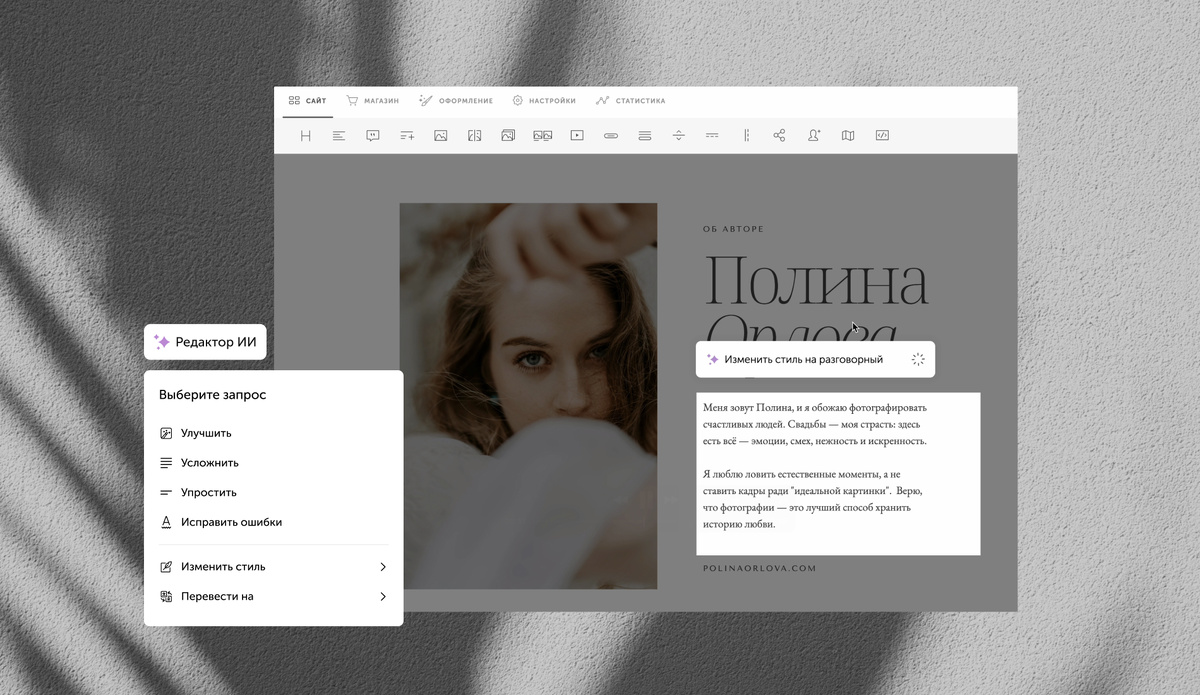Click the Изменить стиль на разговорный pill

(x=815, y=359)
